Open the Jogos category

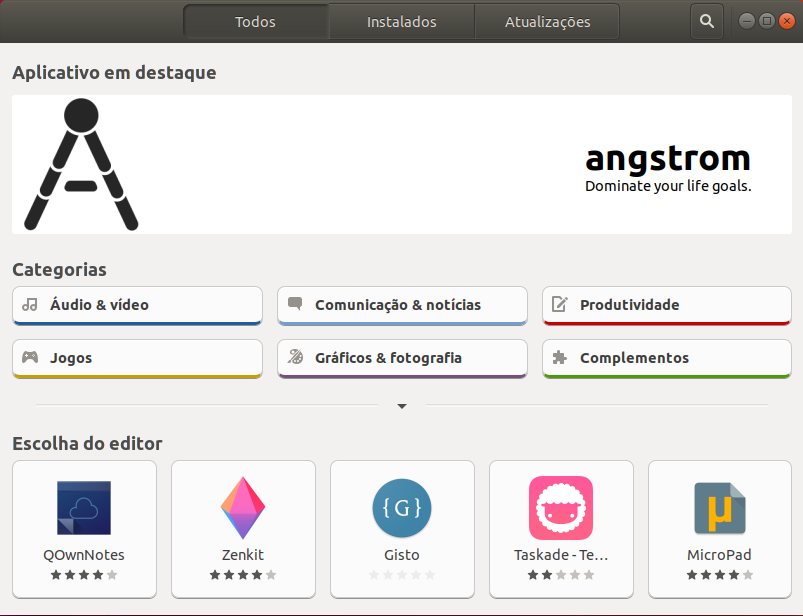137,359
